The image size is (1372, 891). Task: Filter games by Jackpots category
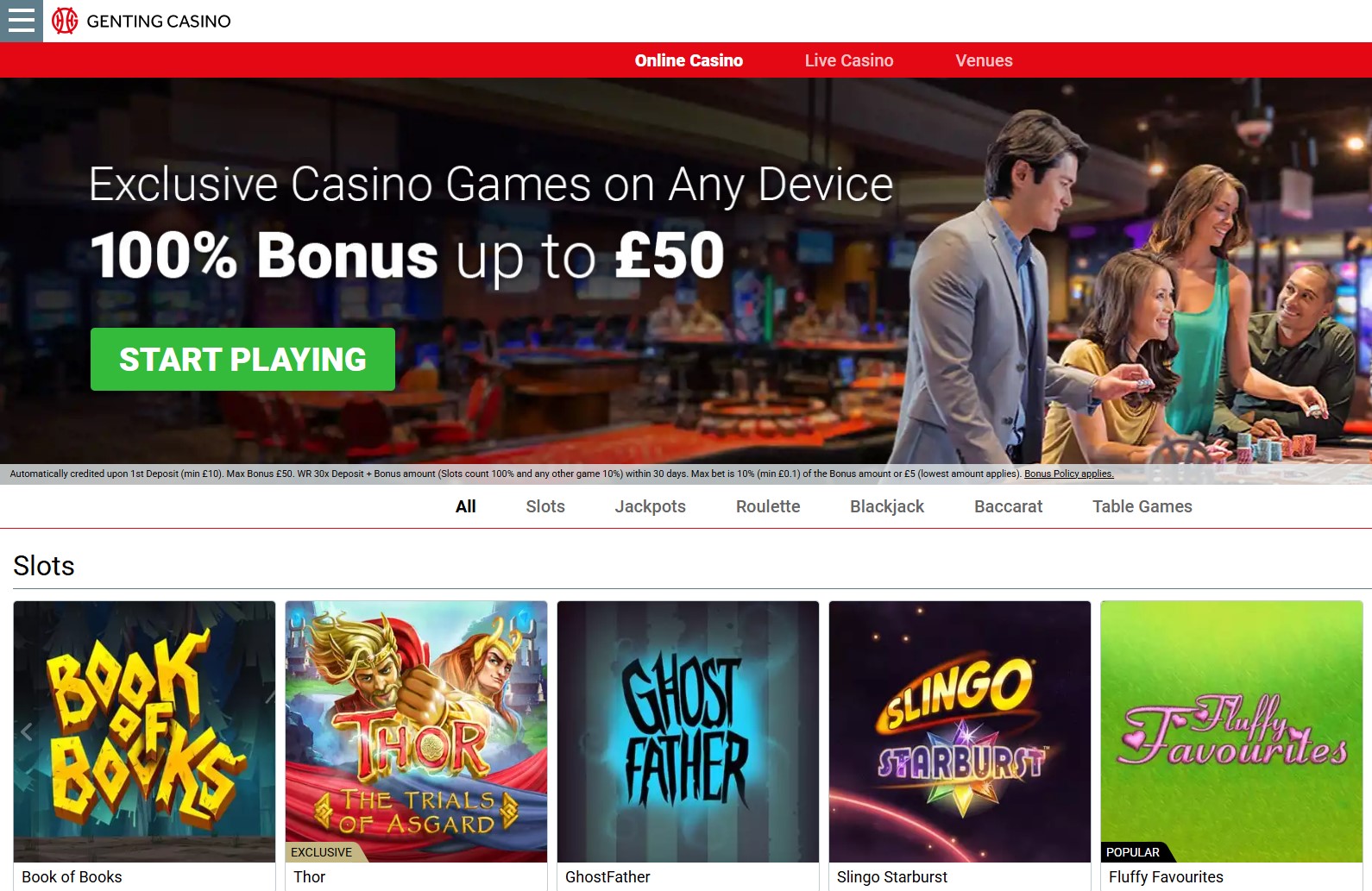pos(650,506)
